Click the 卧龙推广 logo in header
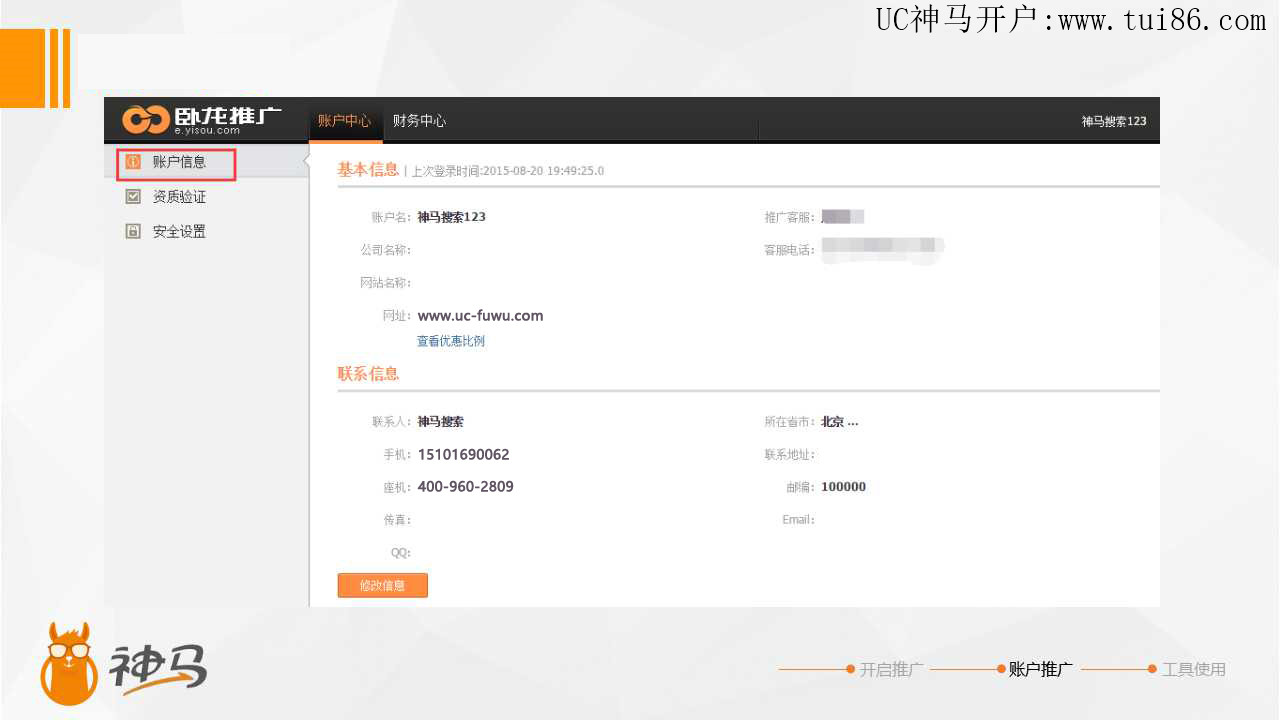1280x720 pixels. (201, 120)
